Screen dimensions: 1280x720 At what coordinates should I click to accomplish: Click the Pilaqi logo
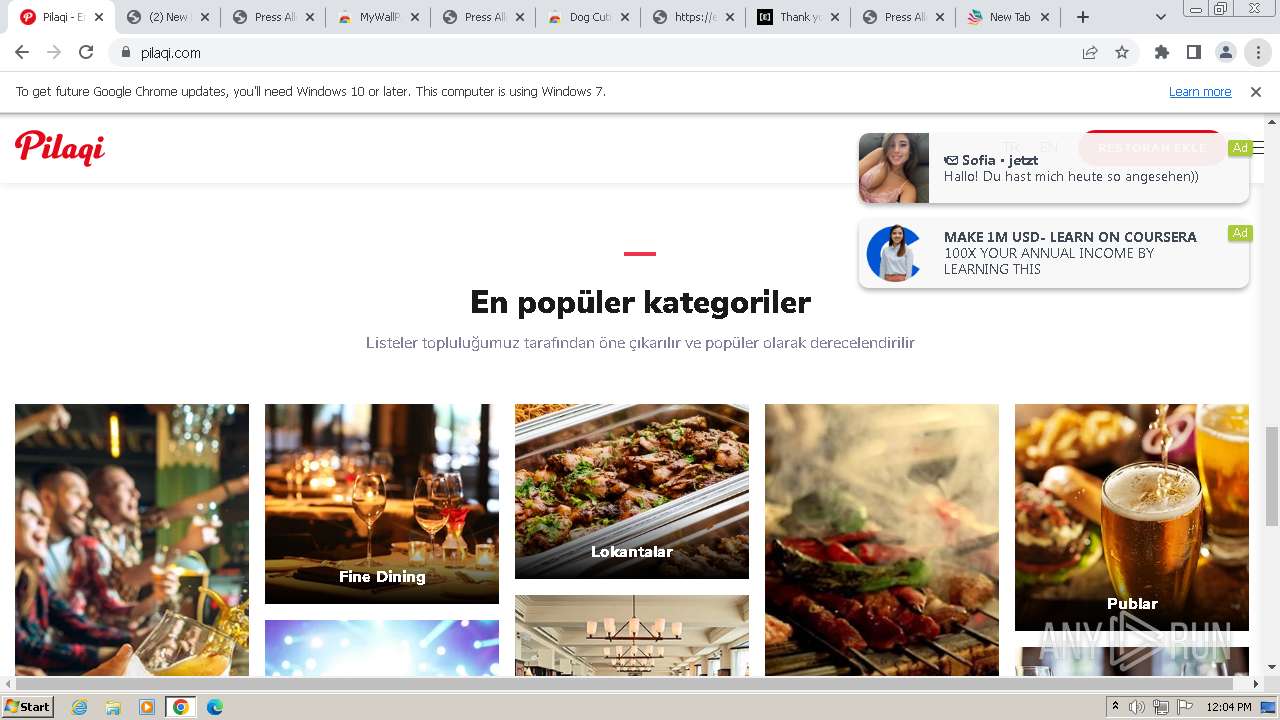tap(60, 148)
